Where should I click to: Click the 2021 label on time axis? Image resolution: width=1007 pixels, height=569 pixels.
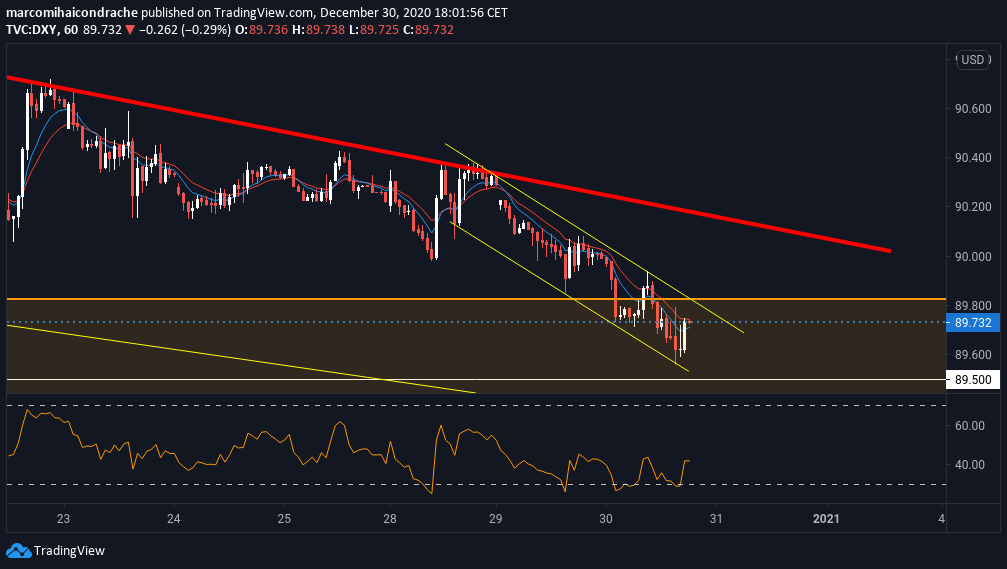tap(826, 518)
